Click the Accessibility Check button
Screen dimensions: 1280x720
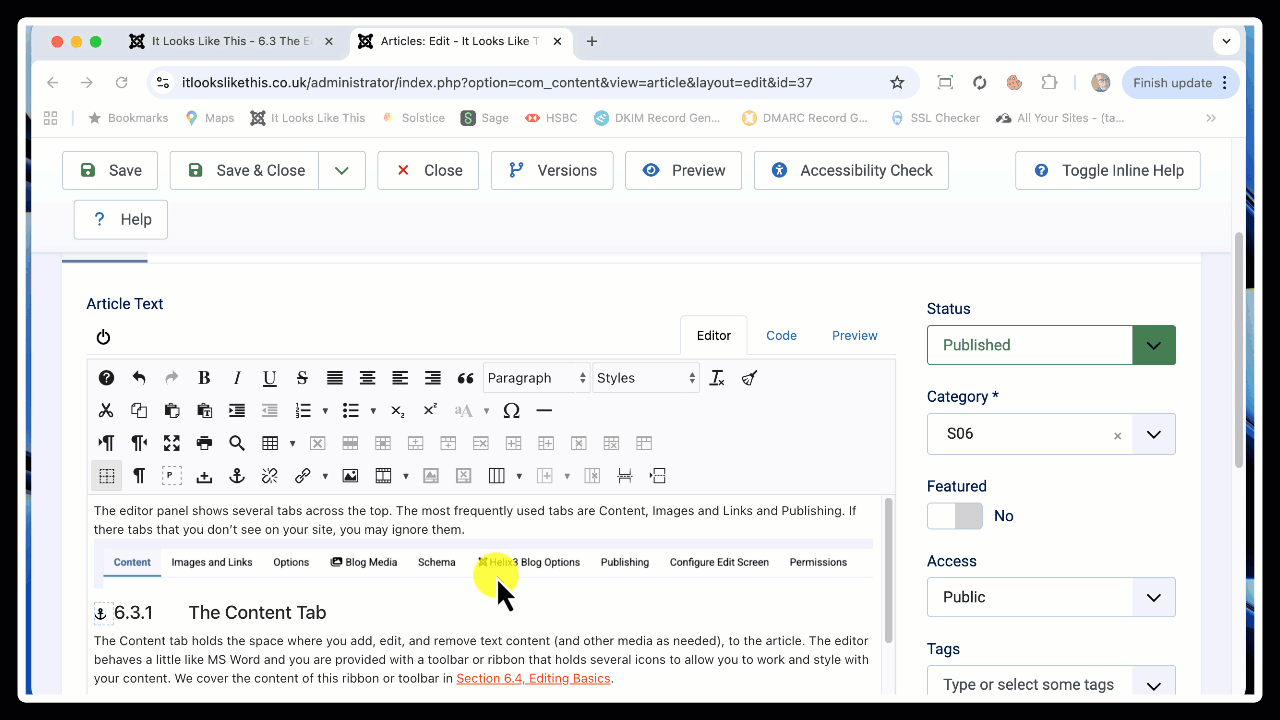(851, 170)
